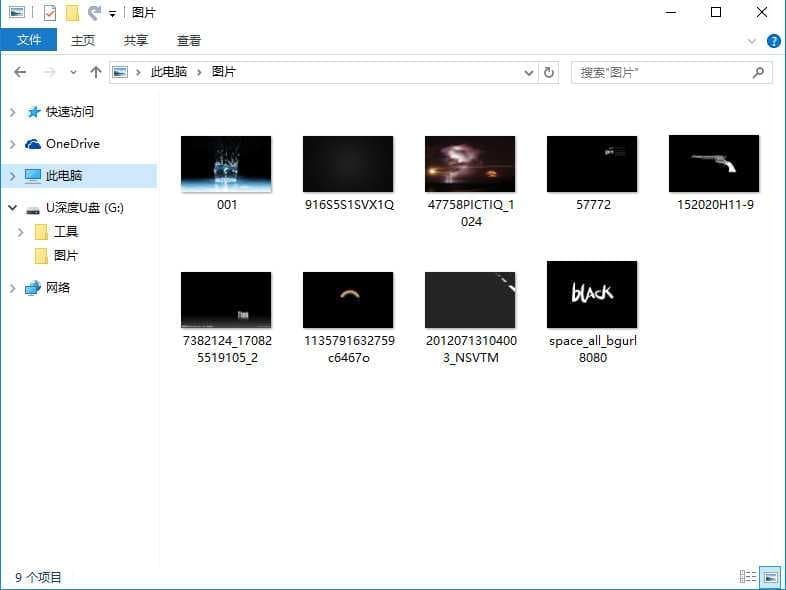This screenshot has height=590, width=786.
Task: Open the Help question mark icon
Action: click(773, 41)
